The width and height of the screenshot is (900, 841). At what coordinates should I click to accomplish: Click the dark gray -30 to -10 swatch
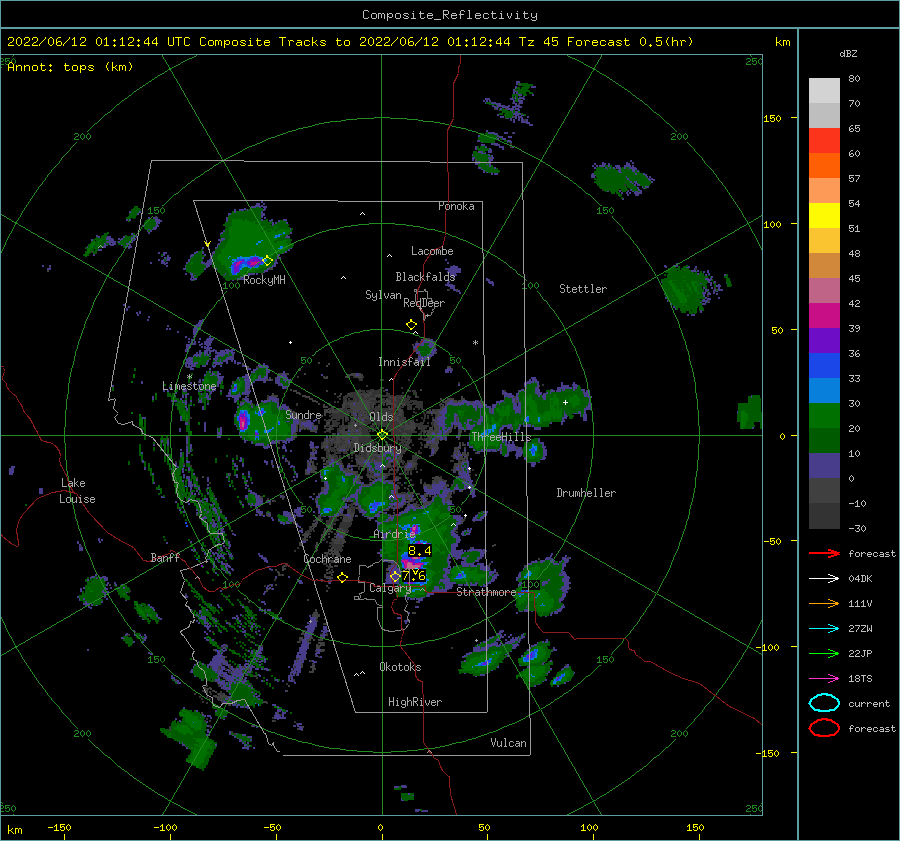click(x=824, y=515)
